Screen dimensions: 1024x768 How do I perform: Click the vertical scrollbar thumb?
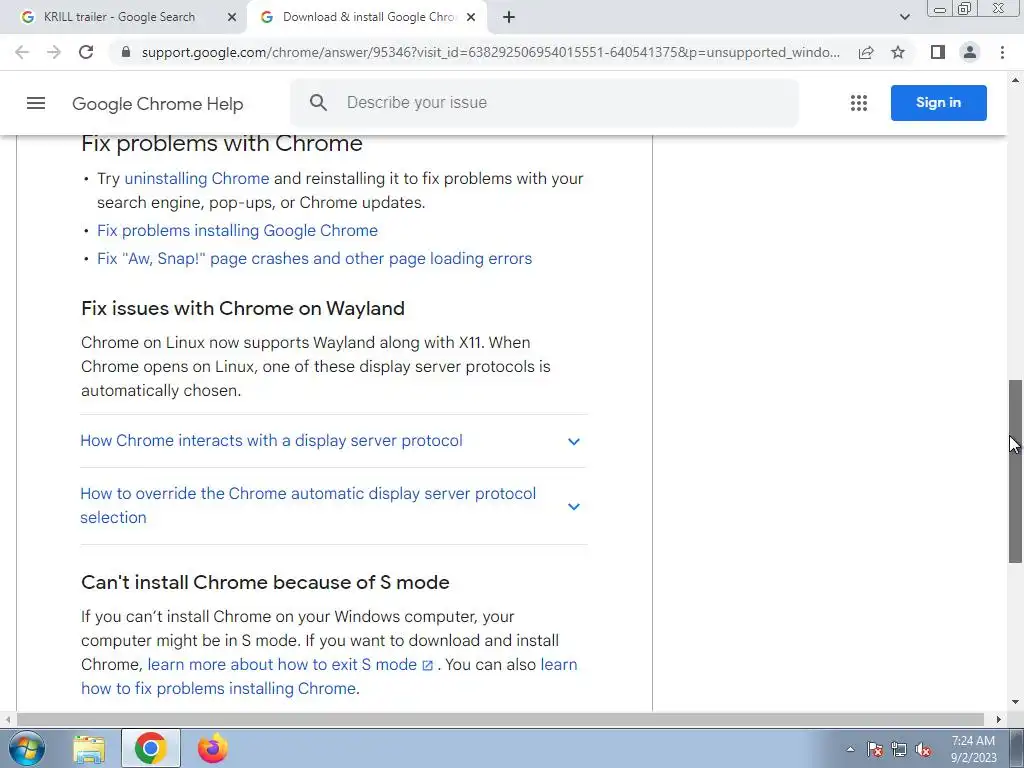1016,471
